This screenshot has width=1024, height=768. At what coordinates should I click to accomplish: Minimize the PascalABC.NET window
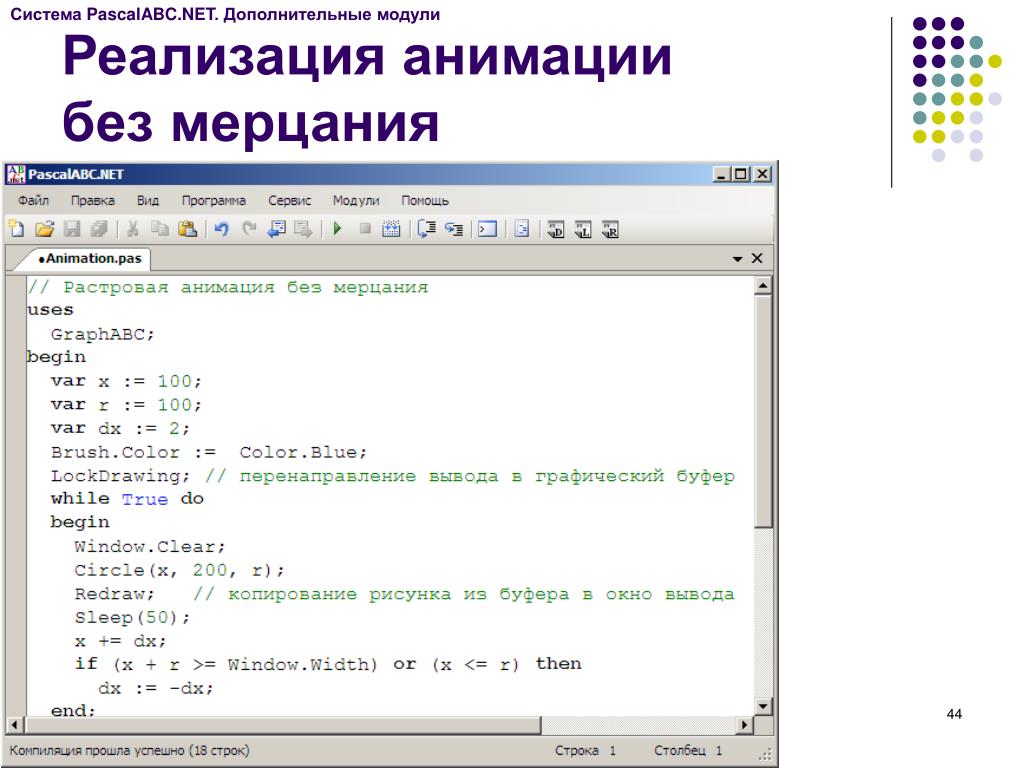pos(721,174)
